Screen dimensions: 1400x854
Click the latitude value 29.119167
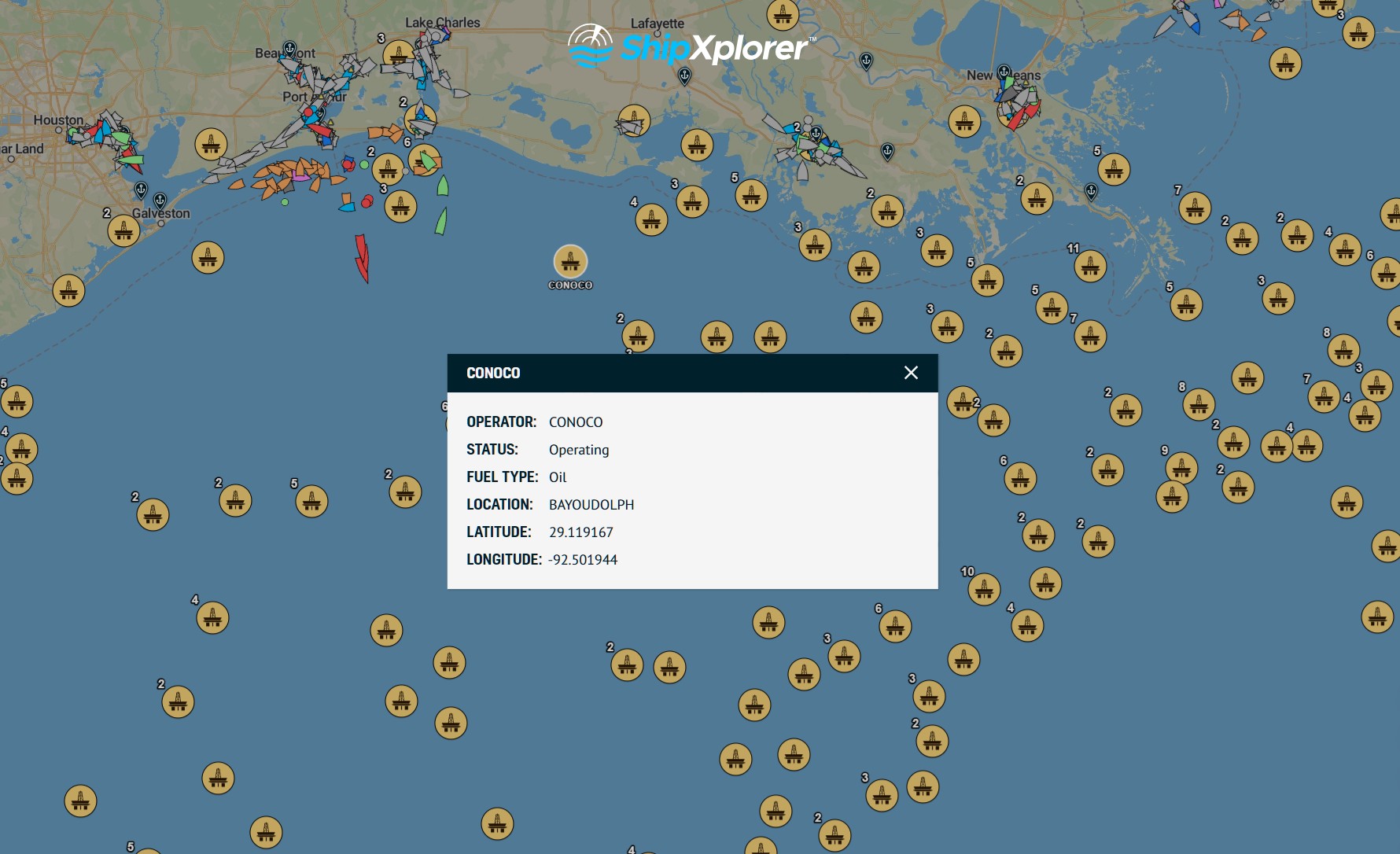(x=580, y=532)
